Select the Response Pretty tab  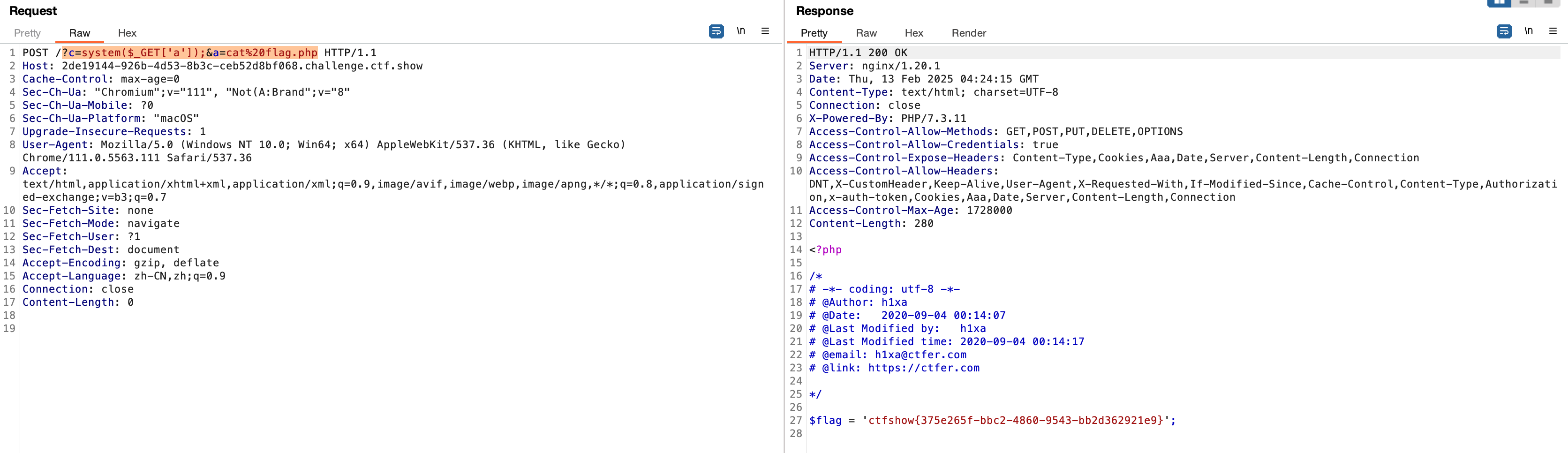814,33
